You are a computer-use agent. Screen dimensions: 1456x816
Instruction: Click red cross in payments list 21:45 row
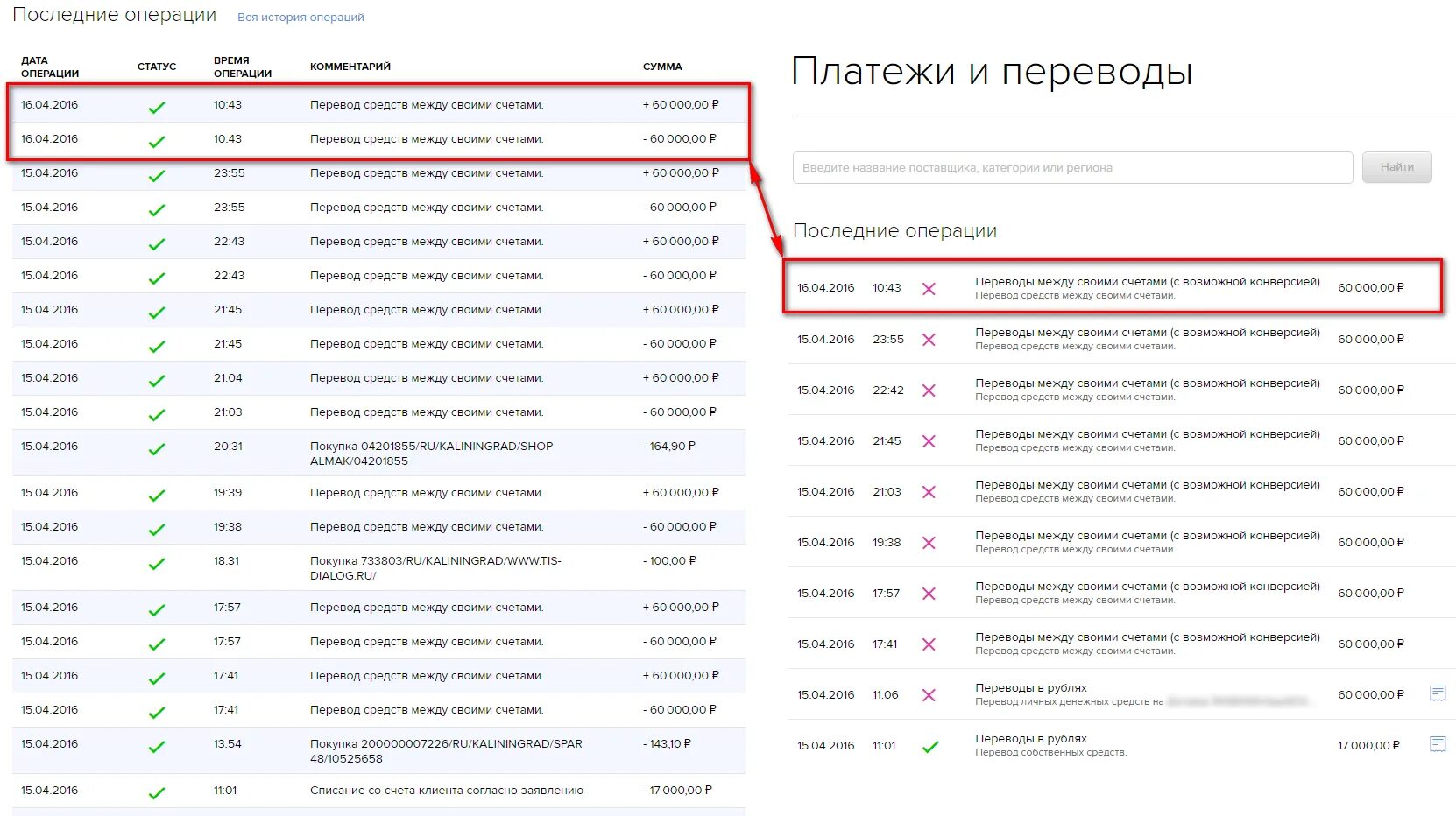tap(929, 441)
